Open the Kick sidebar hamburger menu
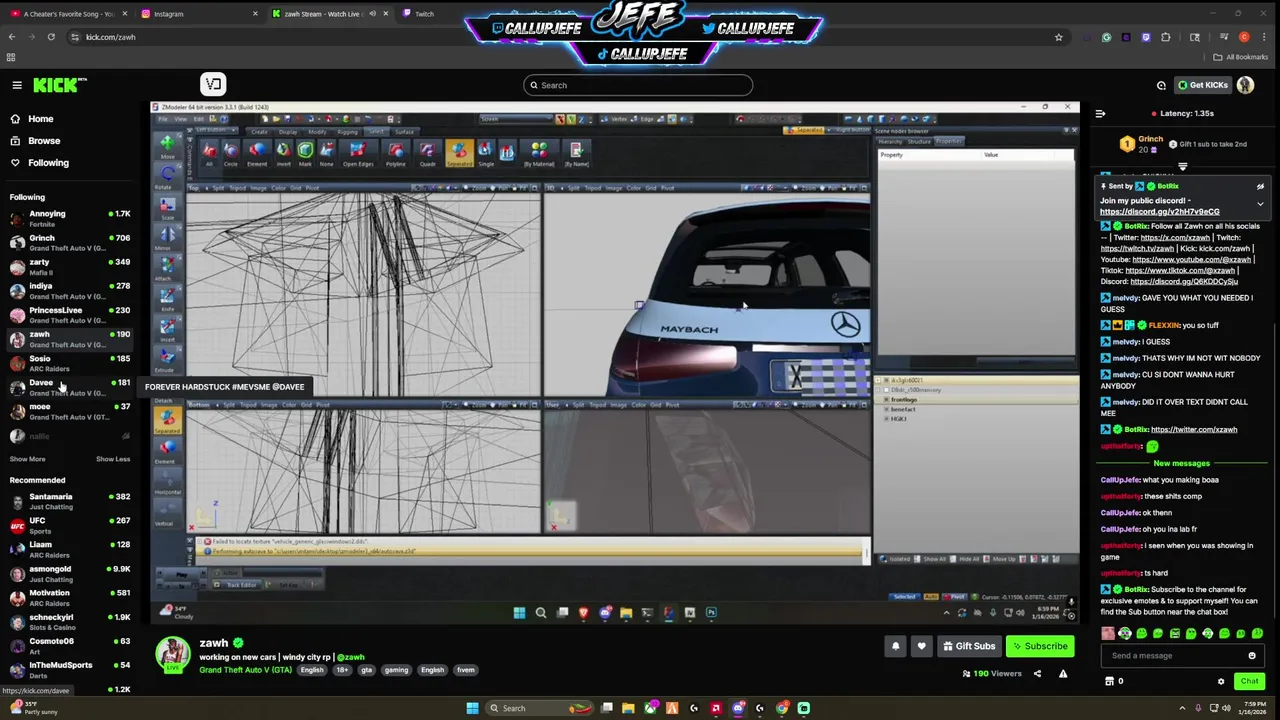The image size is (1280, 720). click(x=17, y=85)
